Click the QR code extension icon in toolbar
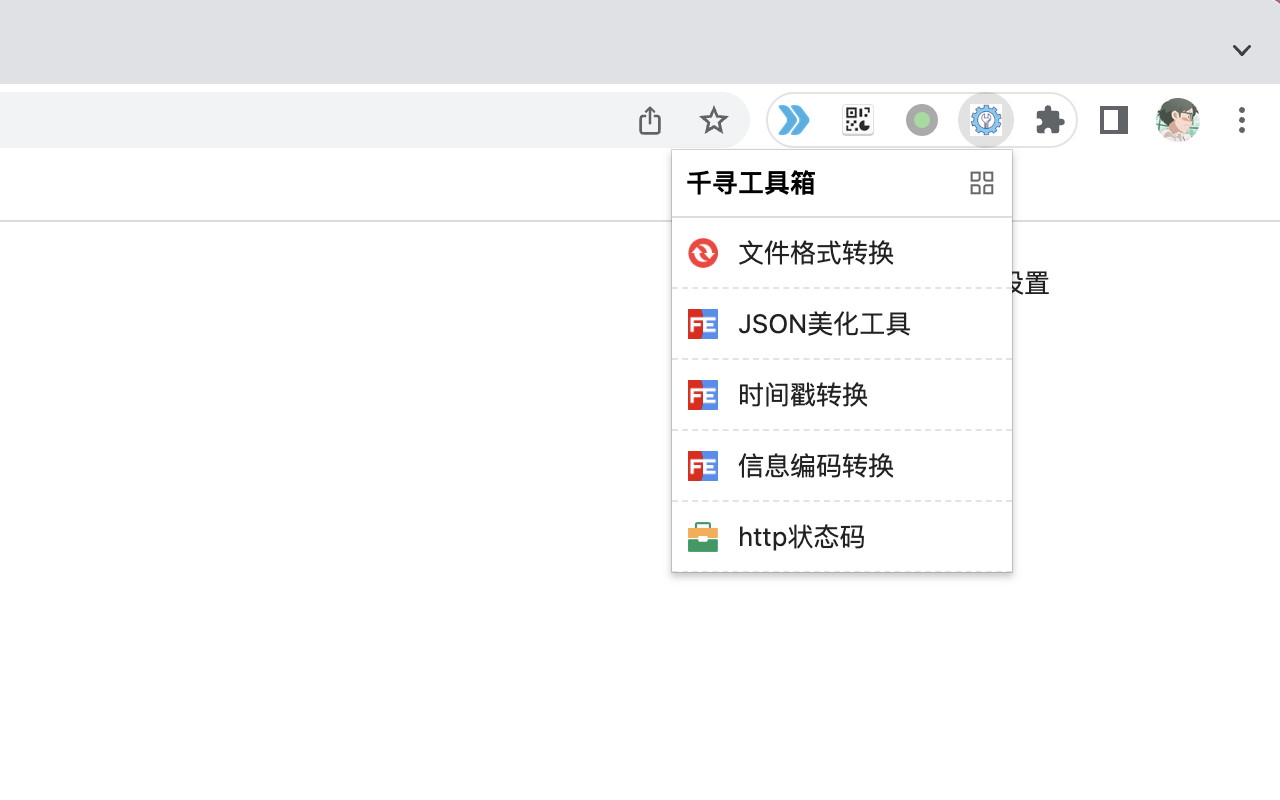The height and width of the screenshot is (800, 1280). pyautogui.click(x=857, y=120)
